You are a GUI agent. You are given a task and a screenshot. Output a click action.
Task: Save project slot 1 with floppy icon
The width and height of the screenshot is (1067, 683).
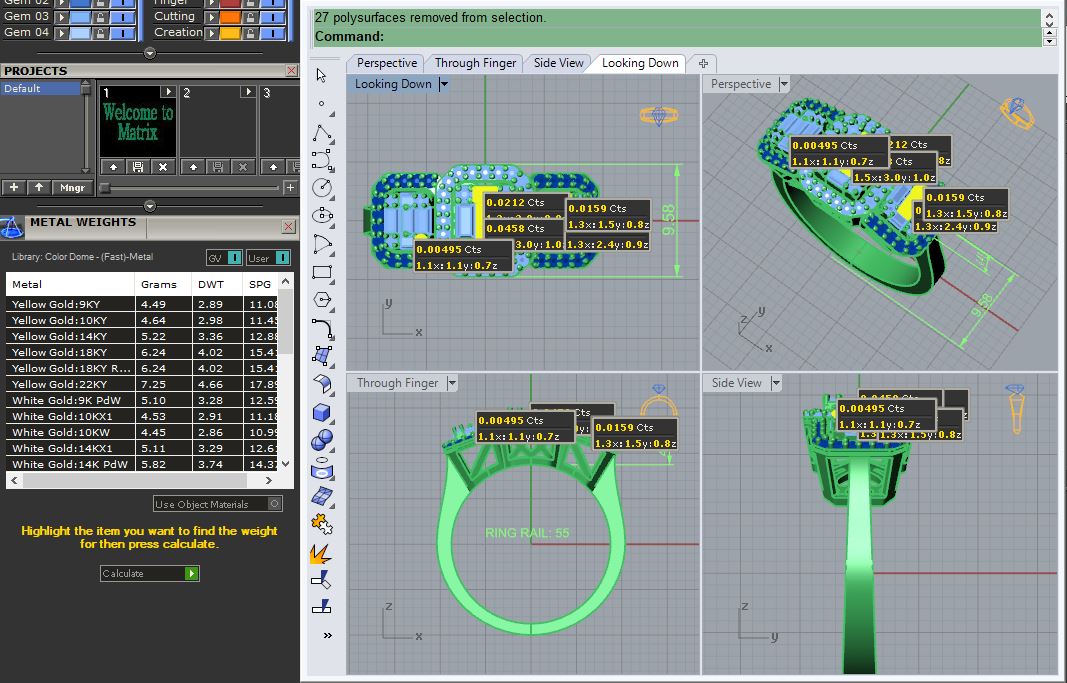[137, 167]
